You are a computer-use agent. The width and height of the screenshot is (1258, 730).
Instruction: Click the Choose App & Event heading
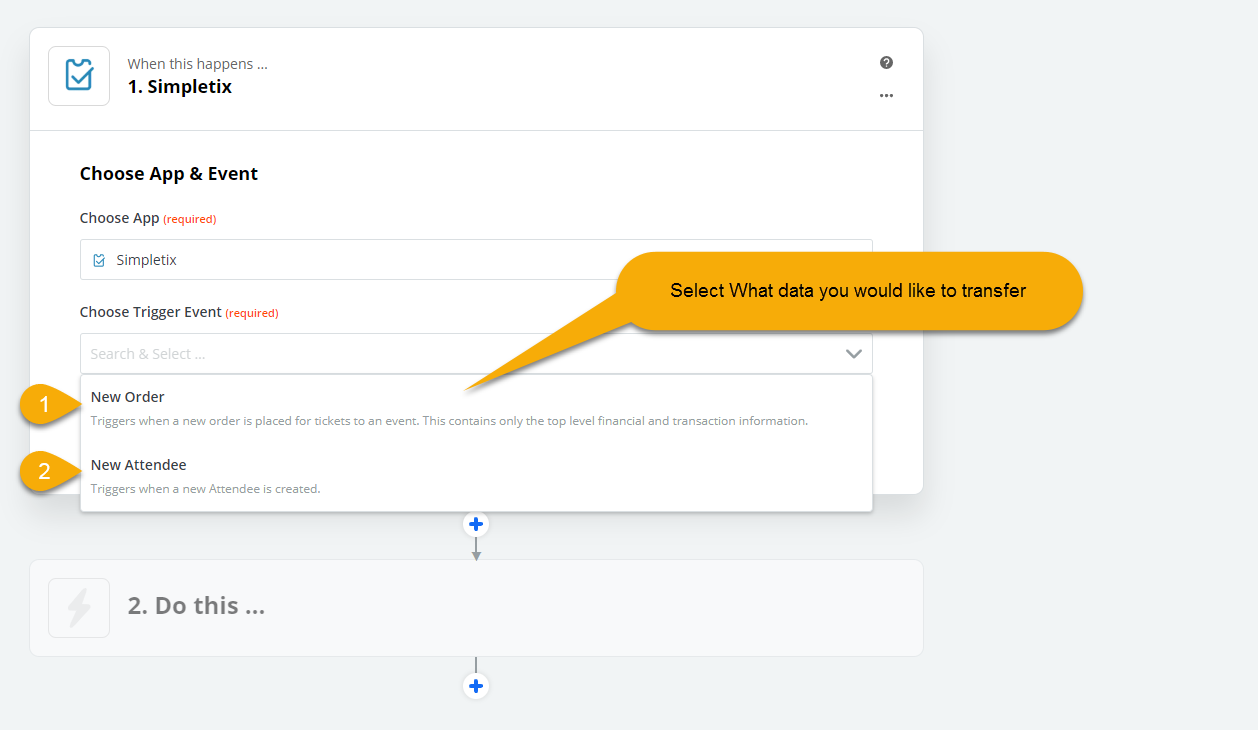click(169, 174)
